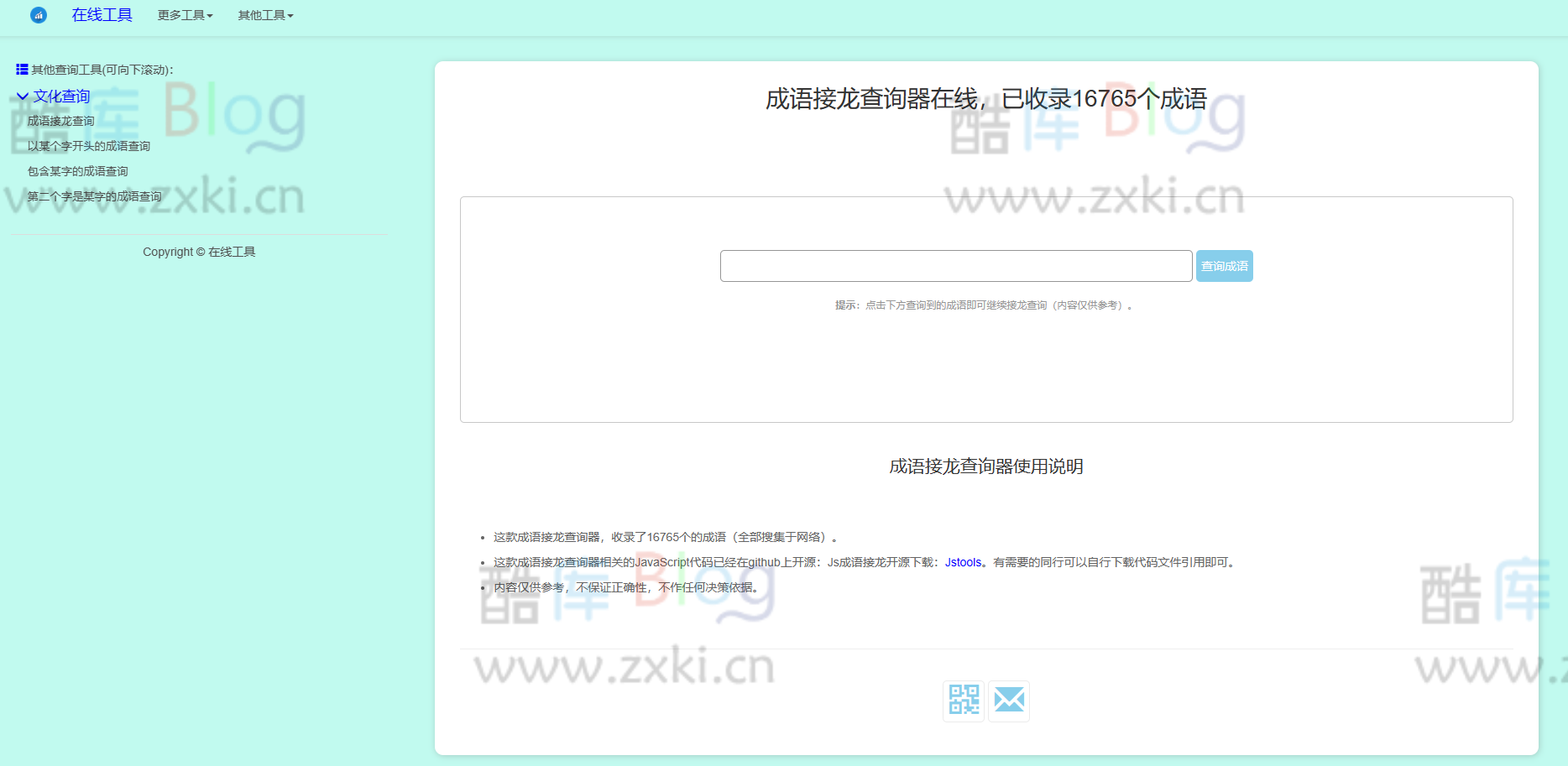Collapse the 文化查询 section via its chevron
Viewport: 1568px width, 766px height.
coord(22,96)
